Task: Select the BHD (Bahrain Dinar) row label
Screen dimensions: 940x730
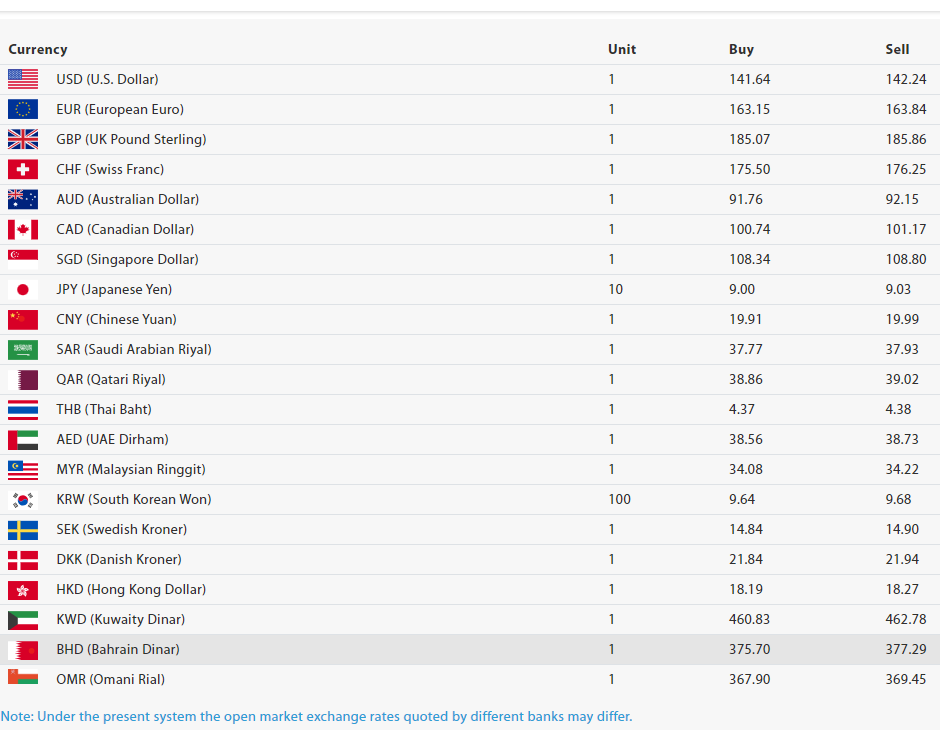Action: (118, 649)
